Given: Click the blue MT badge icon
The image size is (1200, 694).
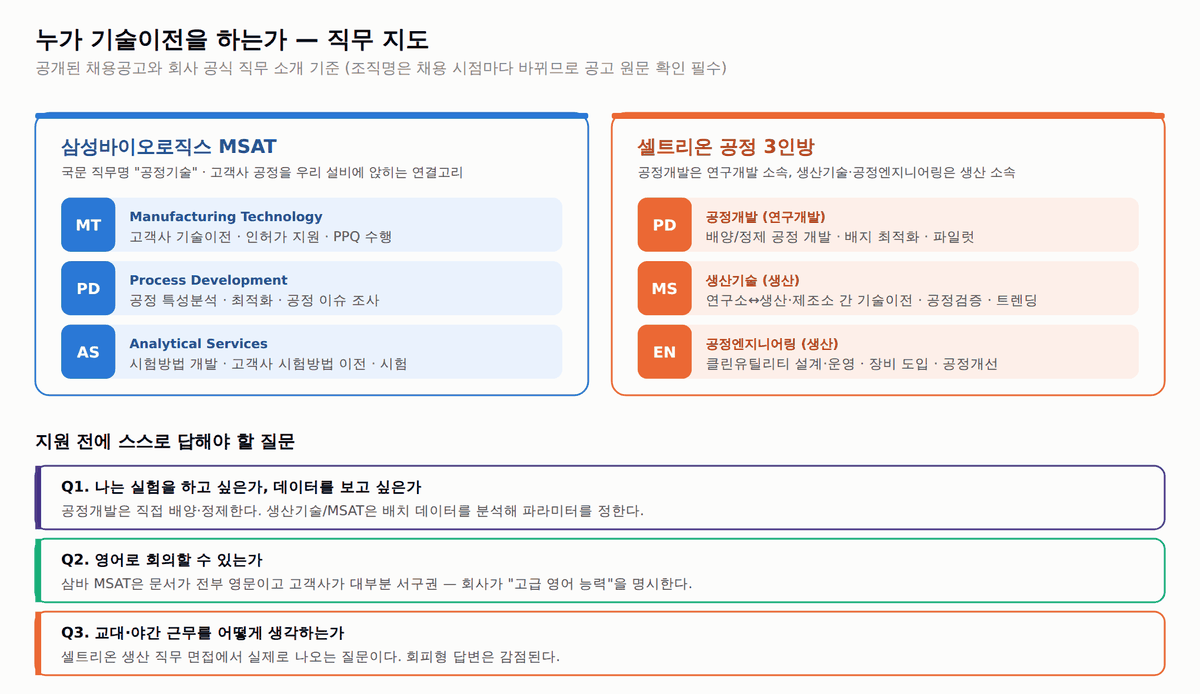Looking at the screenshot, I should point(88,225).
